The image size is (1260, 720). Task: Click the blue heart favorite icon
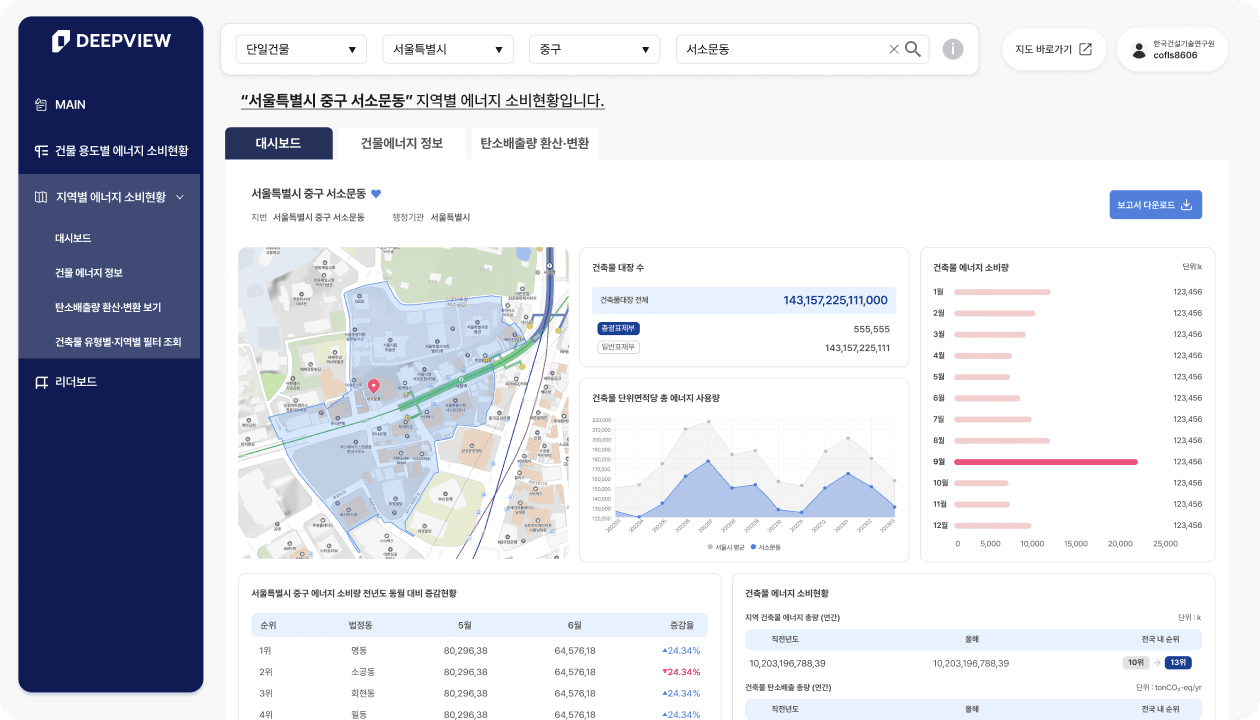(x=376, y=194)
